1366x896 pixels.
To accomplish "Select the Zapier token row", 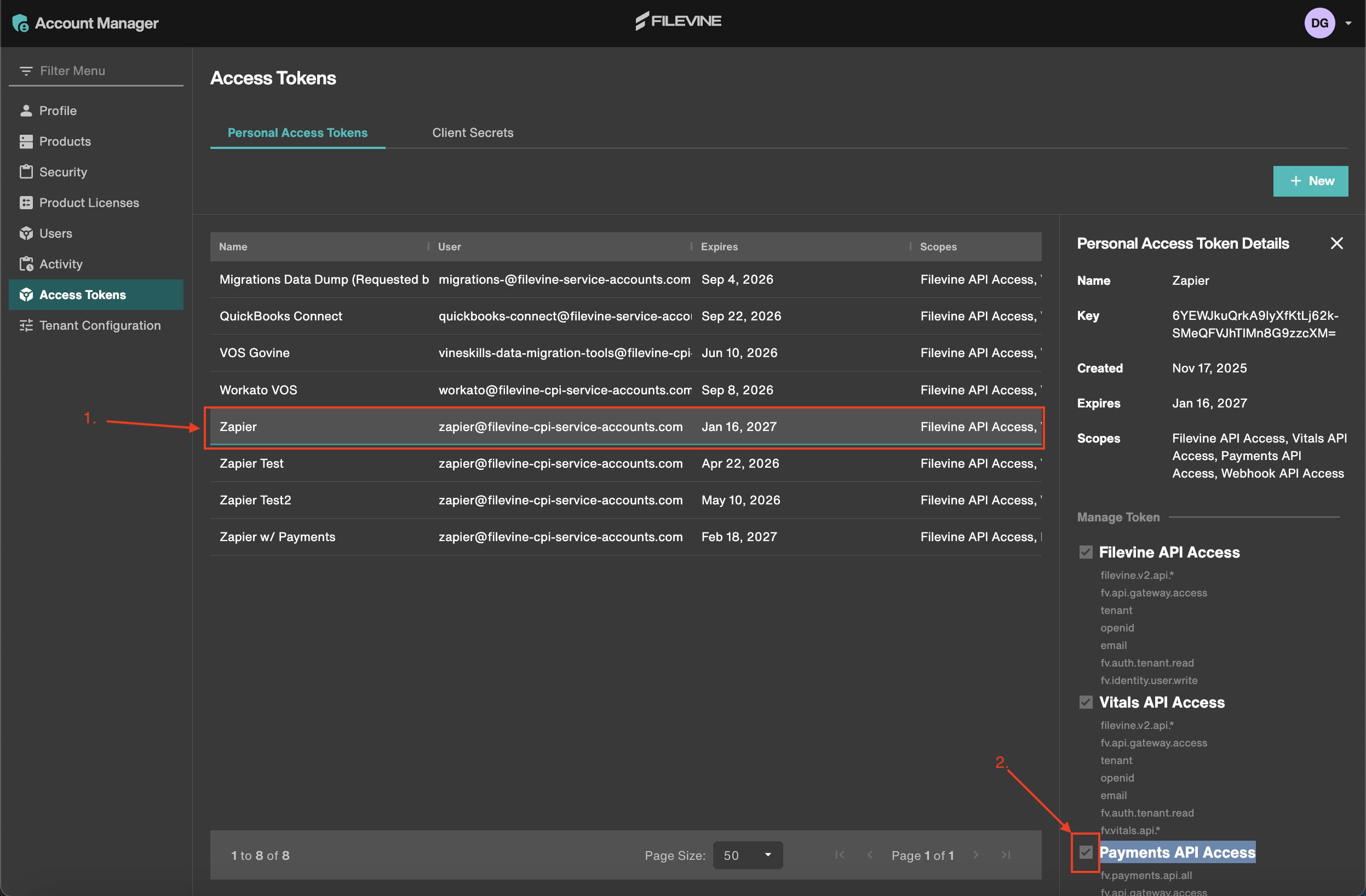I will click(625, 427).
